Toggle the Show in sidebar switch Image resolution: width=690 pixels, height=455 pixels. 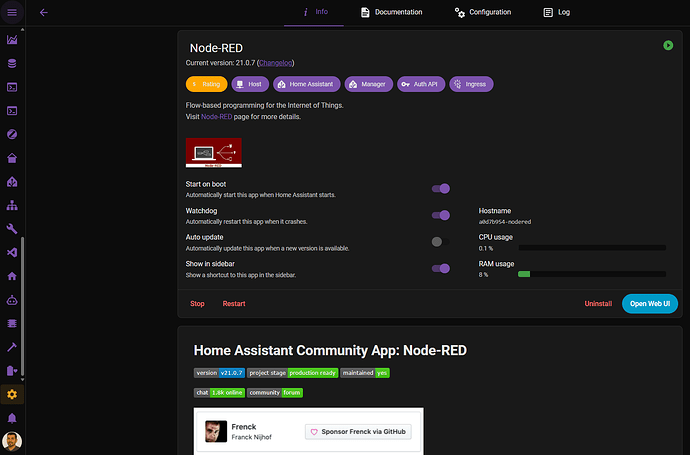click(x=440, y=268)
